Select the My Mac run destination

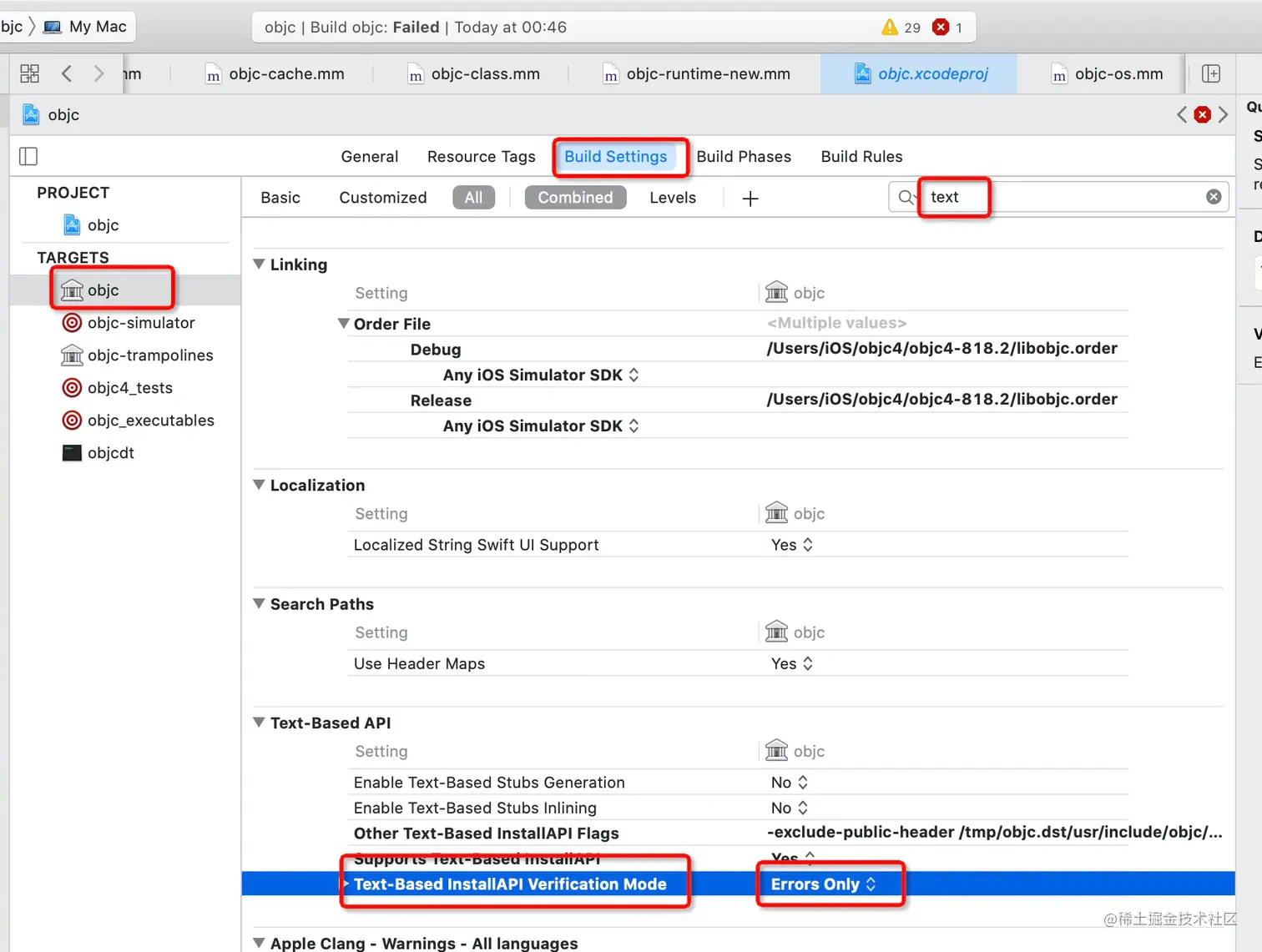coord(86,27)
